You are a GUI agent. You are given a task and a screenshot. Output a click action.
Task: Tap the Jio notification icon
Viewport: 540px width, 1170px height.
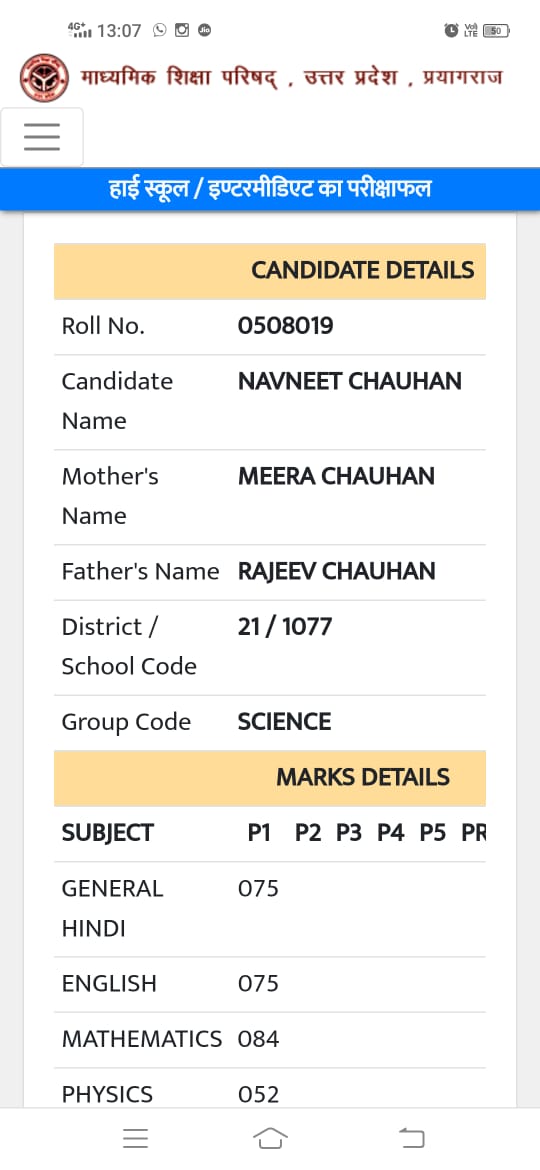204,31
